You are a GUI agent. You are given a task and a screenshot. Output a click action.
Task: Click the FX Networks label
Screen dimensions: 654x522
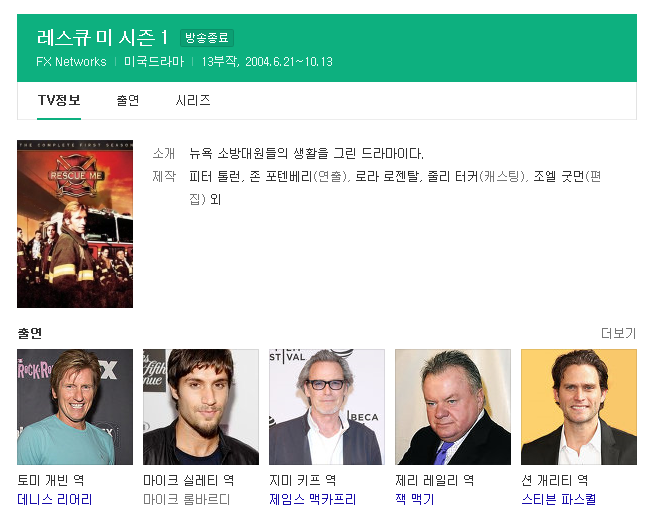pos(71,62)
